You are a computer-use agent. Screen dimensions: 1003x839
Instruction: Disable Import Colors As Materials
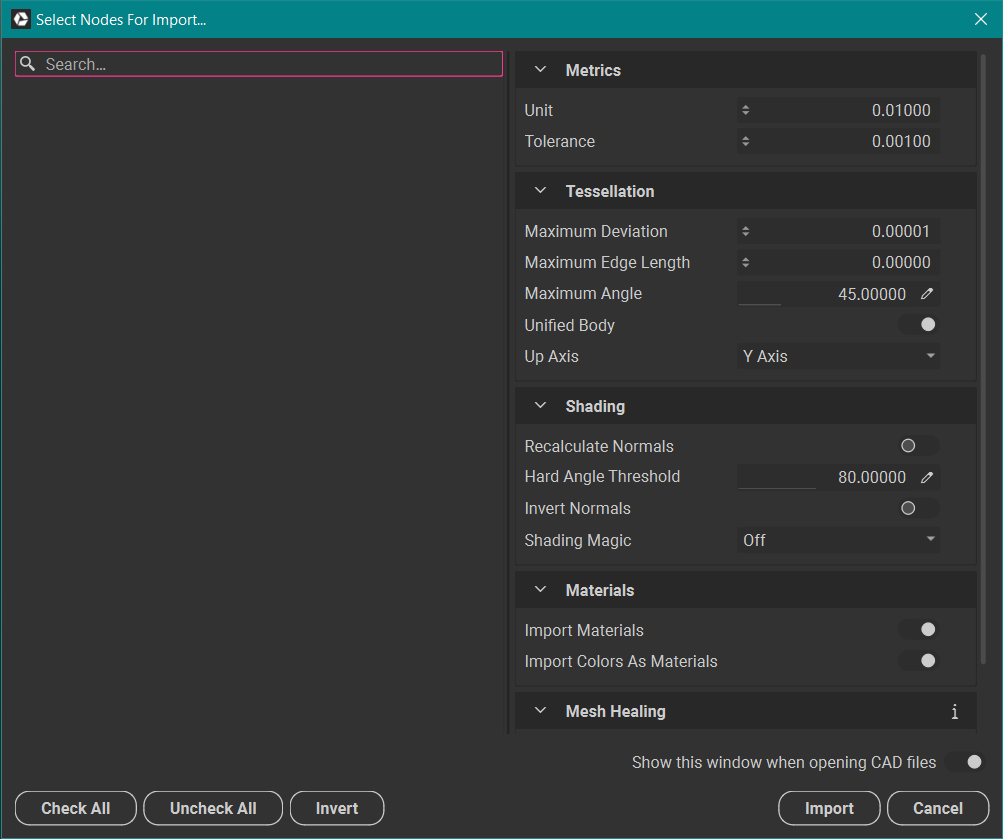918,661
